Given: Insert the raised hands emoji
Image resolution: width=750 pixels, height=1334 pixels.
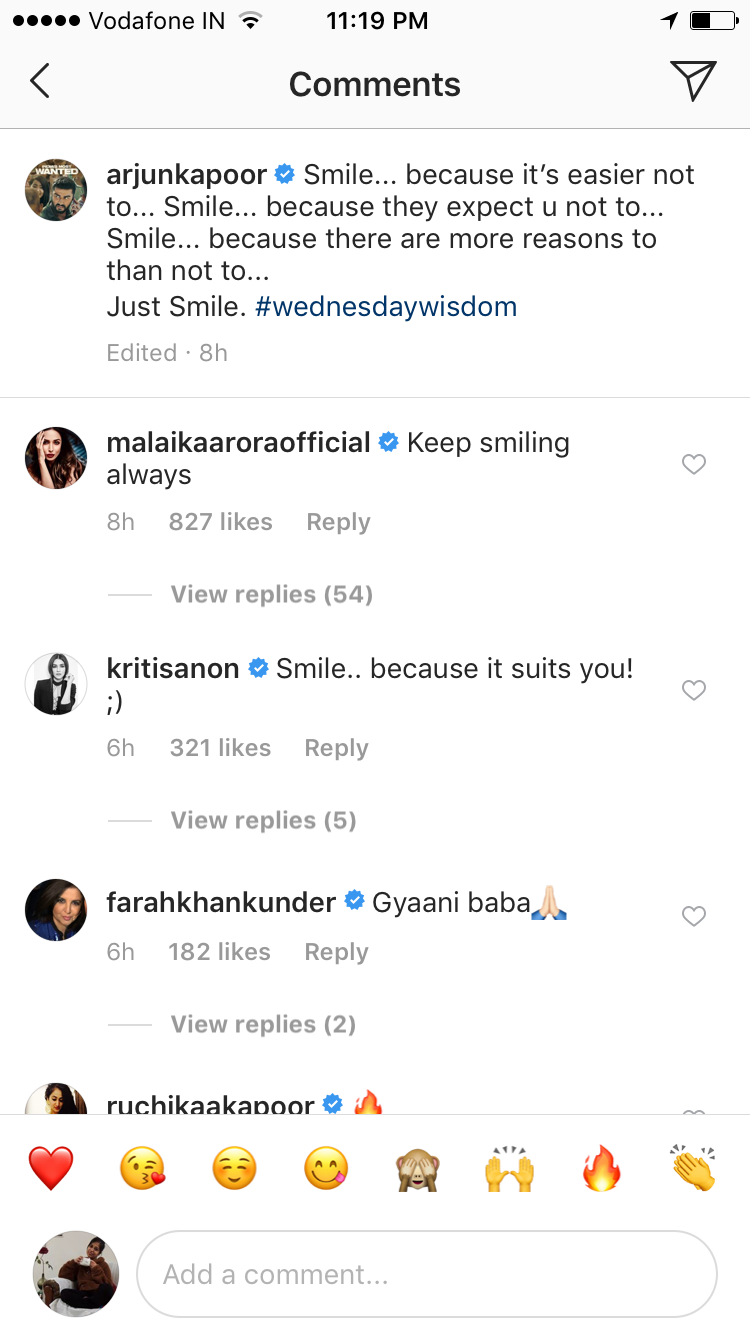Looking at the screenshot, I should (x=510, y=1168).
